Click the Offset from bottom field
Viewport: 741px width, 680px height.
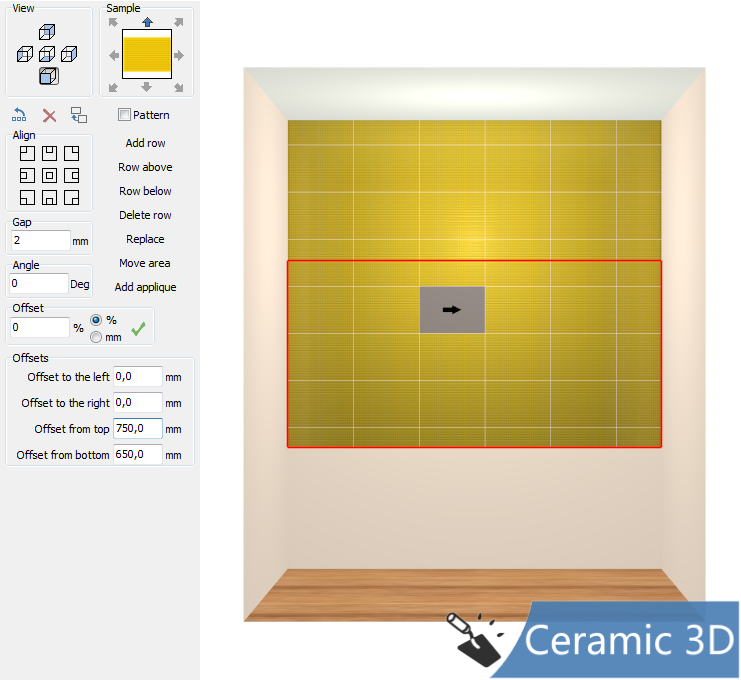[138, 455]
